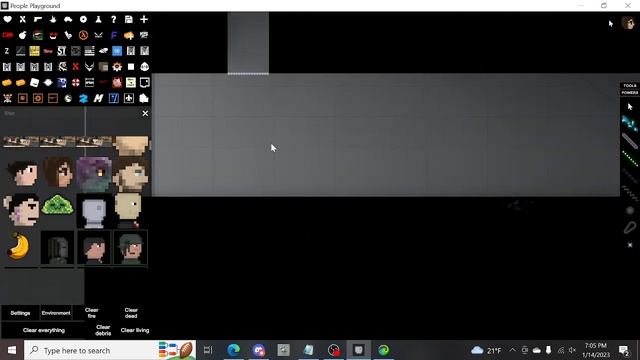Viewport: 640px width, 360px height.
Task: Click the Windows taskbar search box
Action: point(110,350)
